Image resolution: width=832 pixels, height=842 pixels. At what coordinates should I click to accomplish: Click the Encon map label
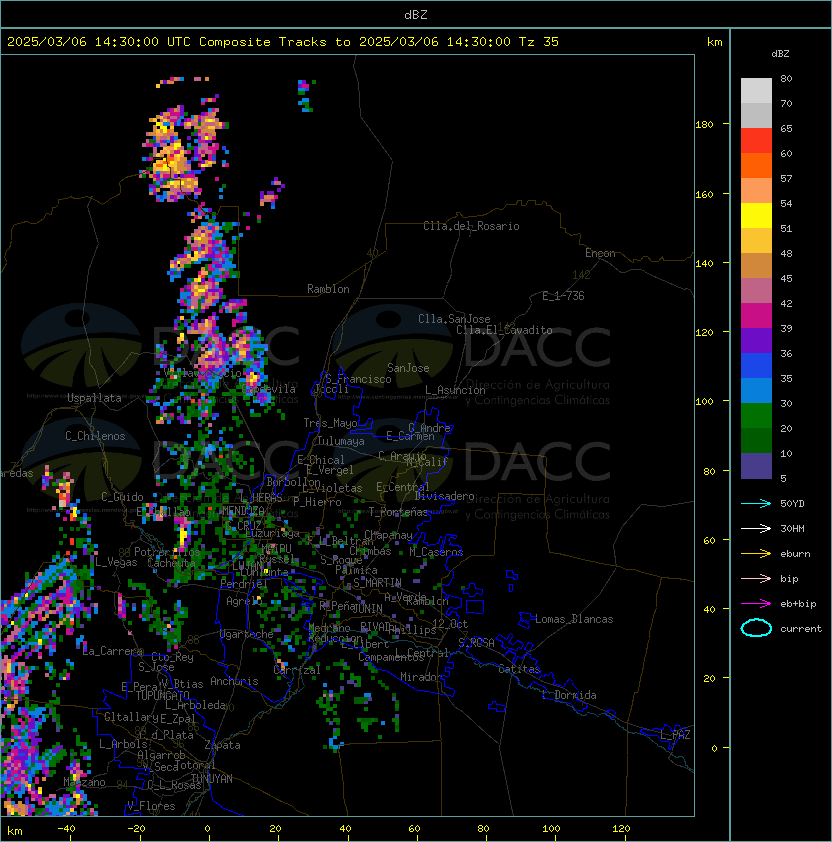600,253
